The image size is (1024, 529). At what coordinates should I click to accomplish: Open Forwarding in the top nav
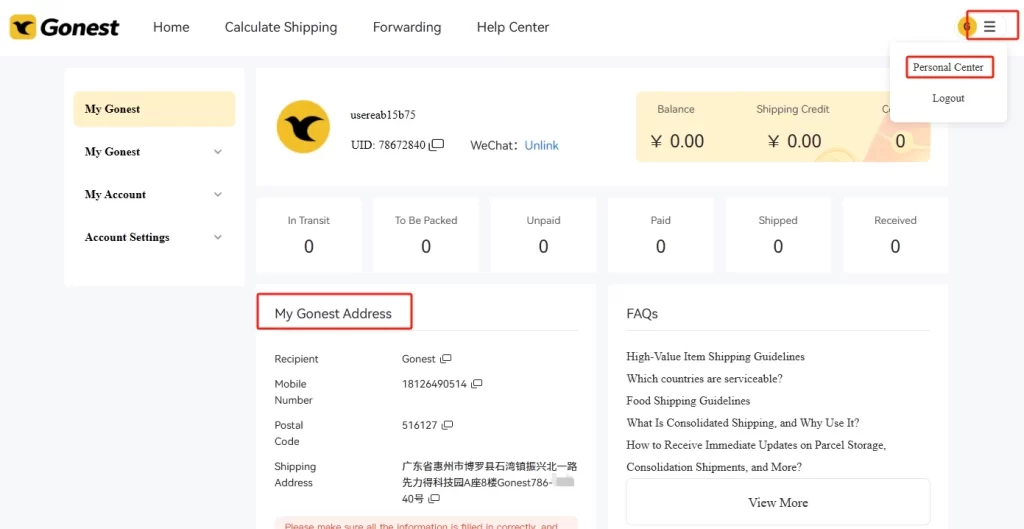point(407,27)
